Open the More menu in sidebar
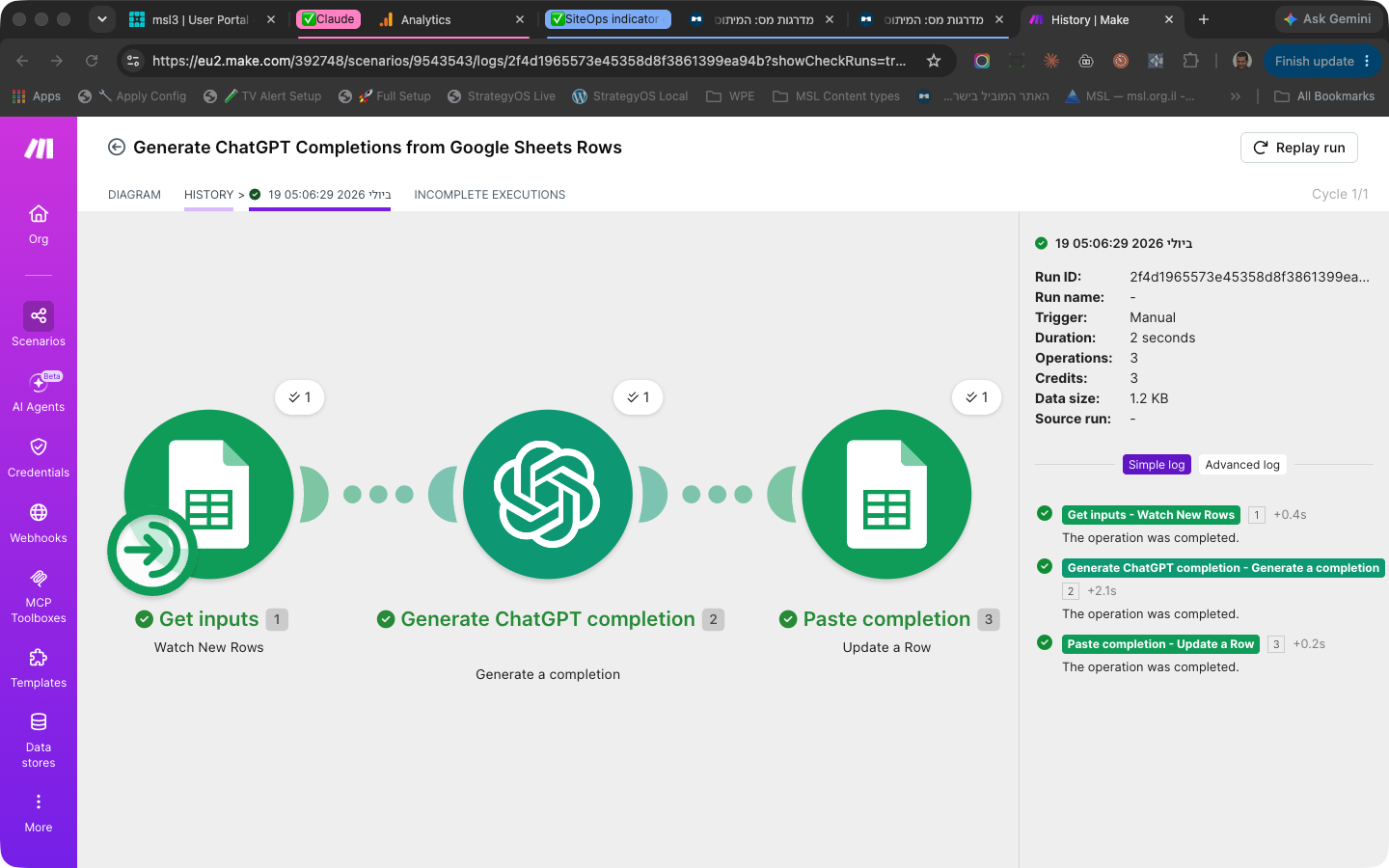The image size is (1389, 868). click(39, 813)
